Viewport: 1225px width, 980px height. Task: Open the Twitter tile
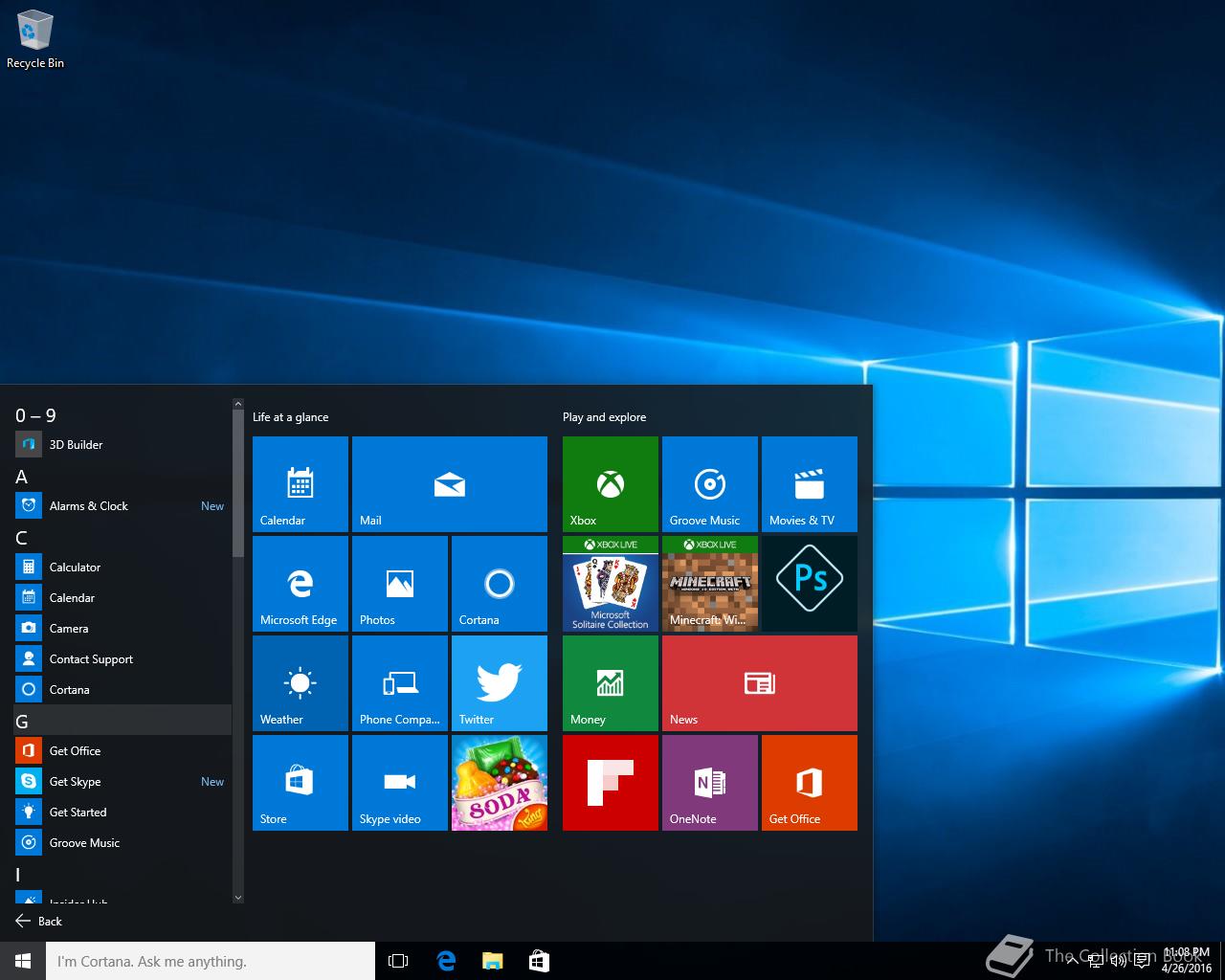click(x=500, y=683)
